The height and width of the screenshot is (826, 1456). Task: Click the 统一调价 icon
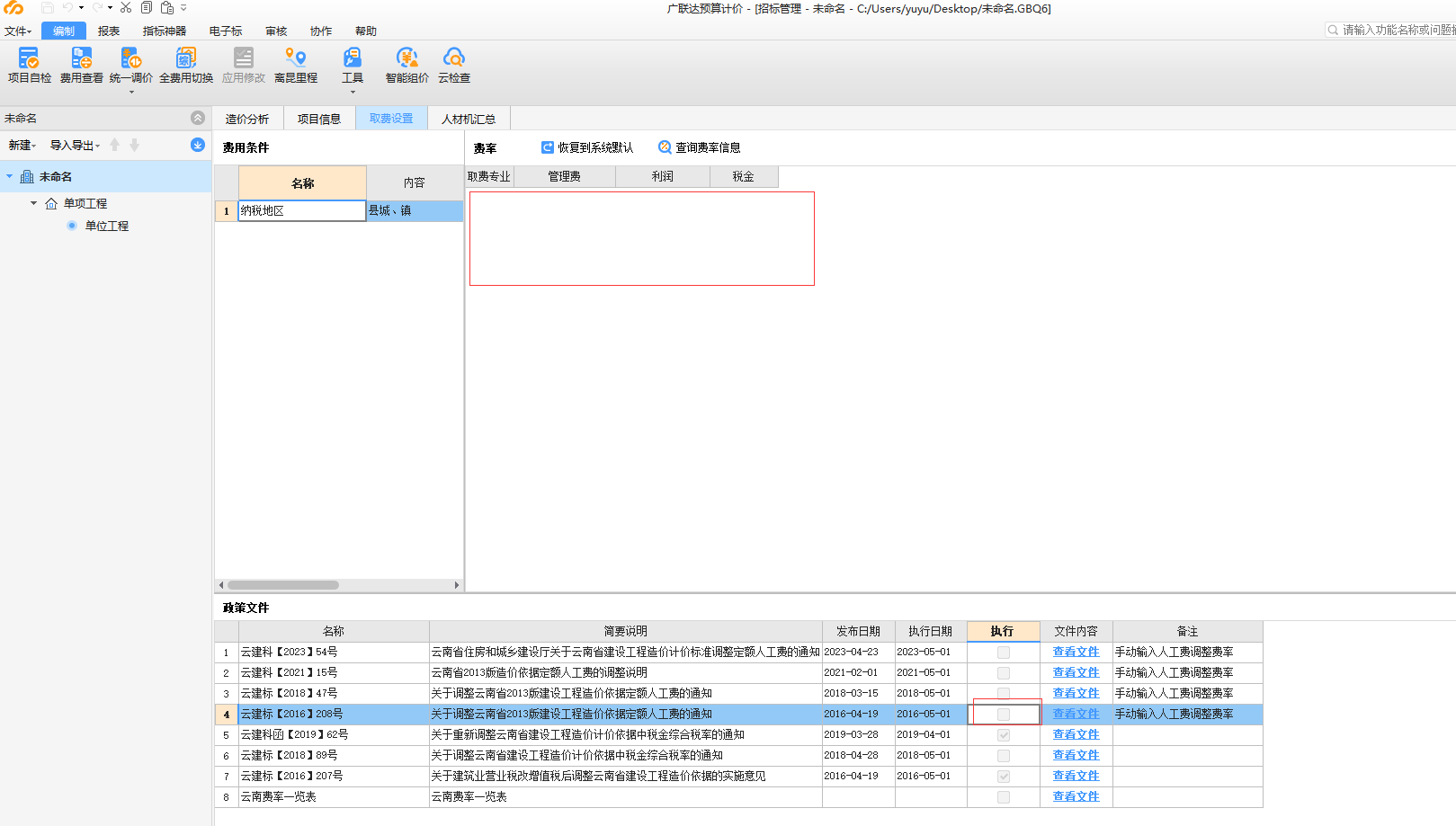coord(131,58)
